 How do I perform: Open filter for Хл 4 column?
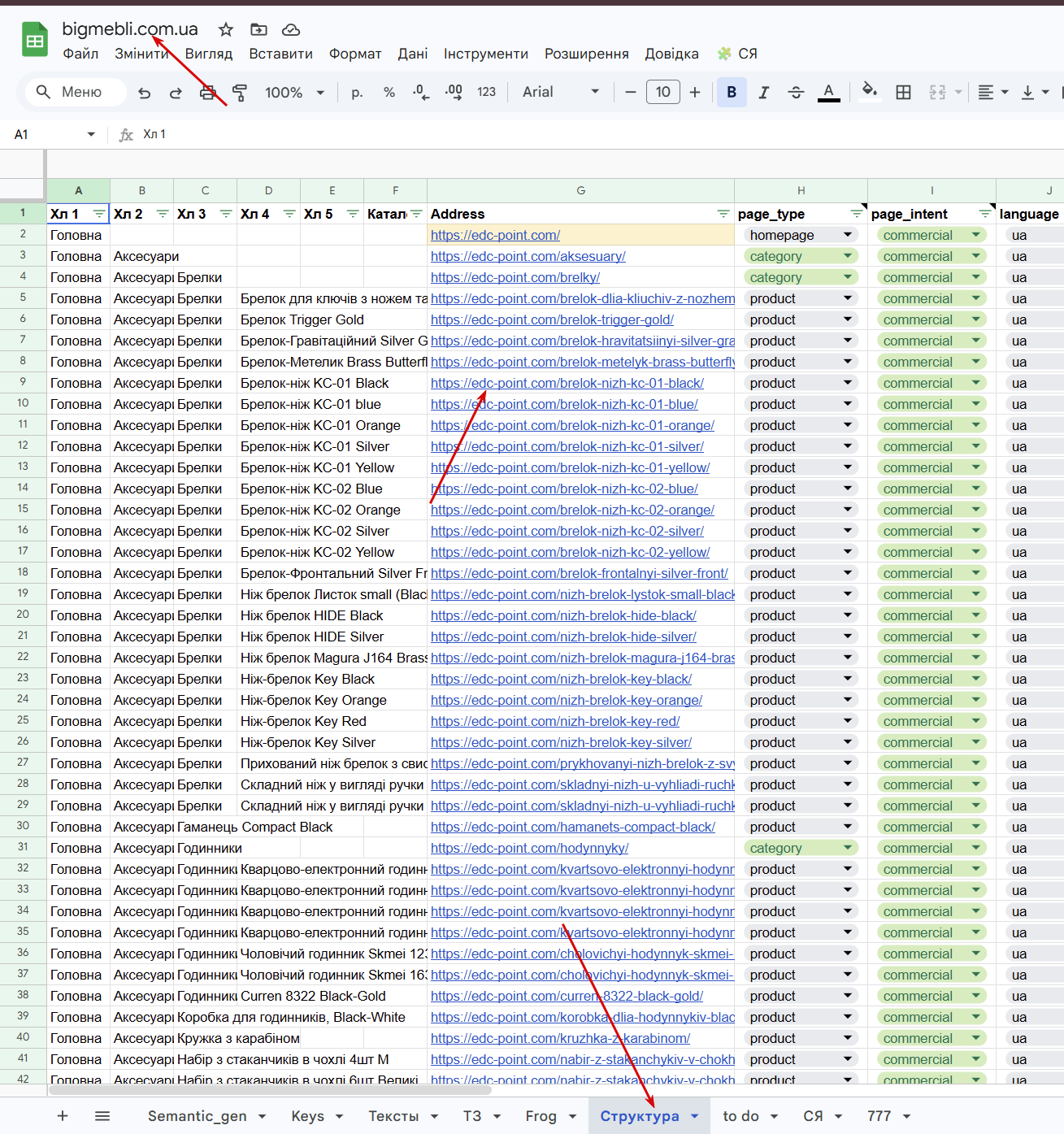point(289,214)
